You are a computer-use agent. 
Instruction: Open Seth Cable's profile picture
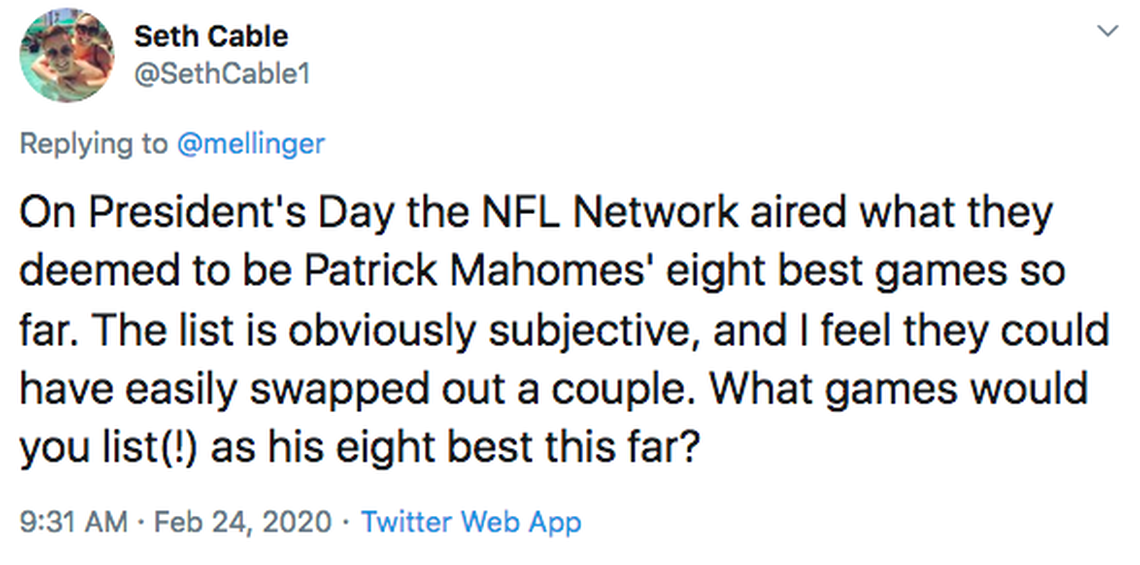pyautogui.click(x=68, y=57)
